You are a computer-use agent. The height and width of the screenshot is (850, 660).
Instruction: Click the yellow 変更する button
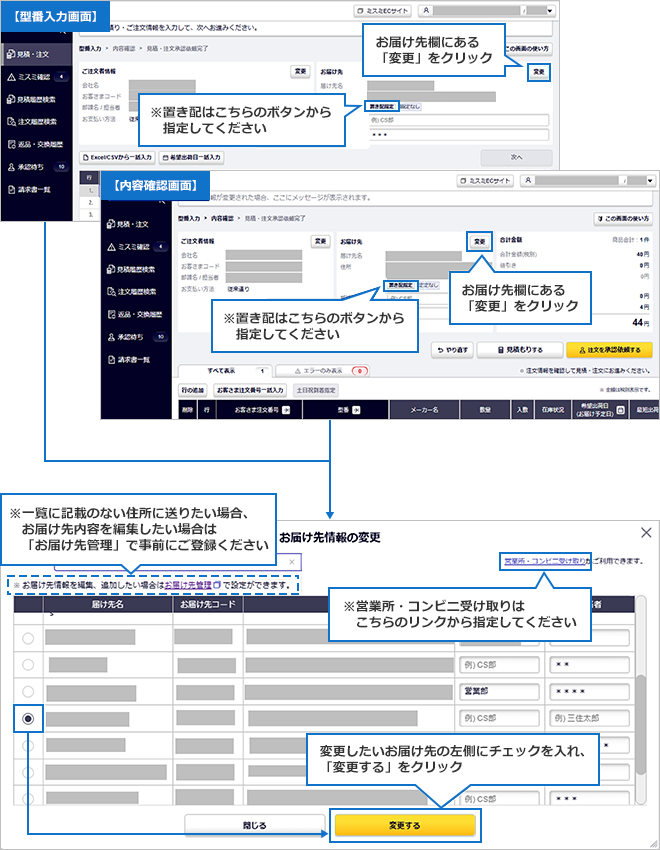405,826
